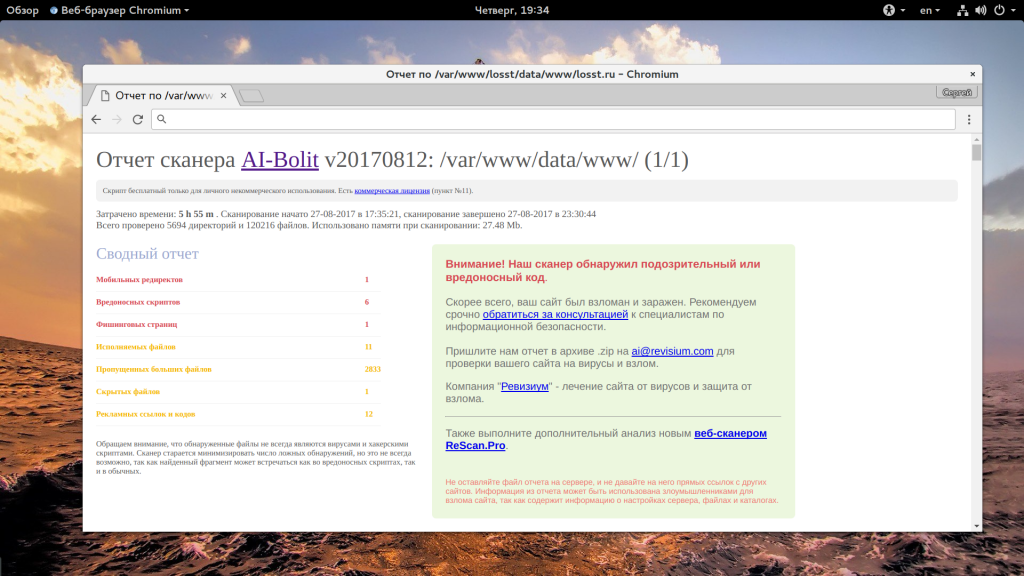Open the accessibility menu in the top panel

tap(888, 10)
